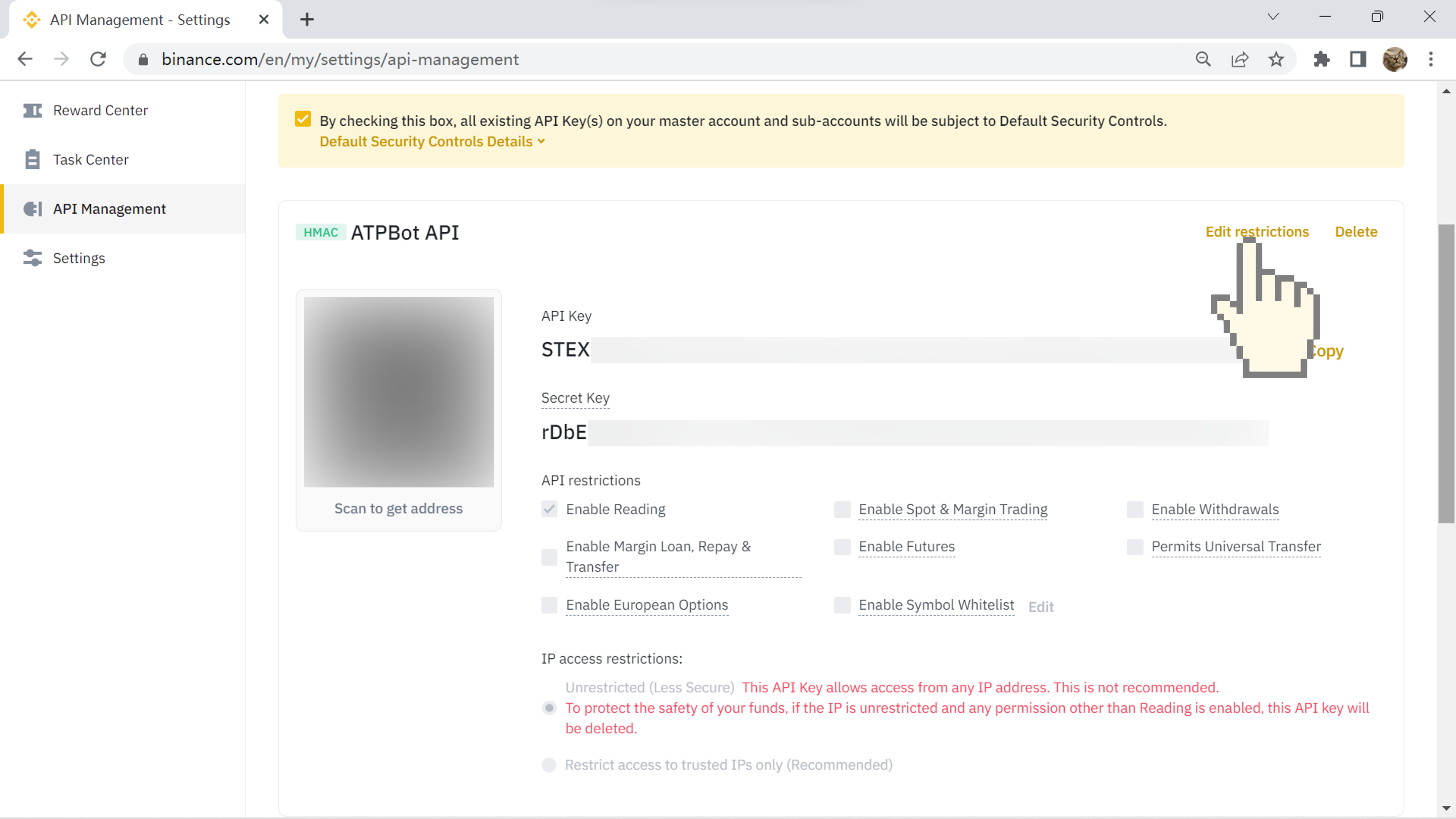Click the page vertical scrollbar thumb
The width and height of the screenshot is (1456, 819).
pyautogui.click(x=1446, y=373)
